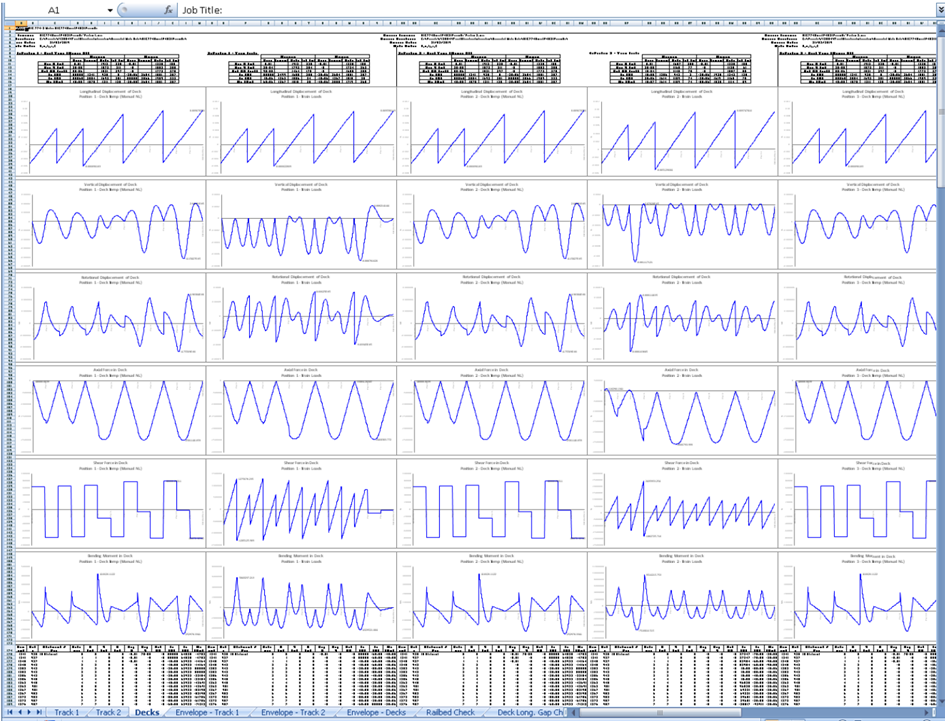Open the Name Box dropdown arrow

pyautogui.click(x=110, y=10)
